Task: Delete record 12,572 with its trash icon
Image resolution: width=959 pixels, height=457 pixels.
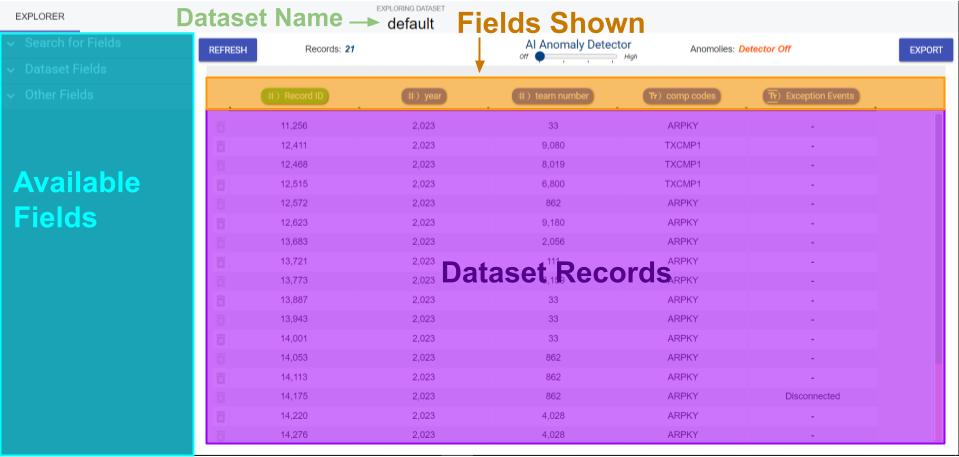Action: 221,204
